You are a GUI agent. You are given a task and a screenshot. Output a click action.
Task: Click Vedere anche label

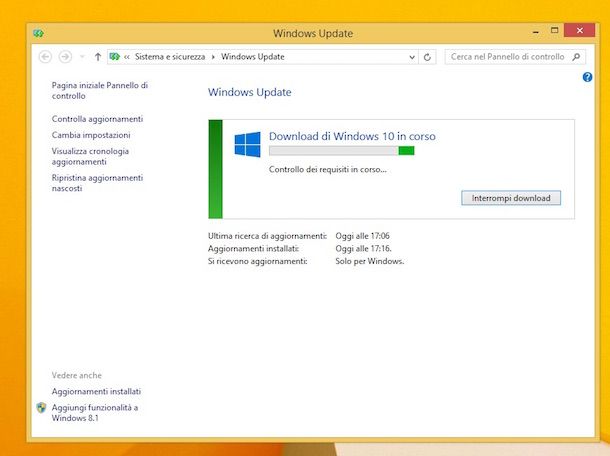tap(77, 375)
